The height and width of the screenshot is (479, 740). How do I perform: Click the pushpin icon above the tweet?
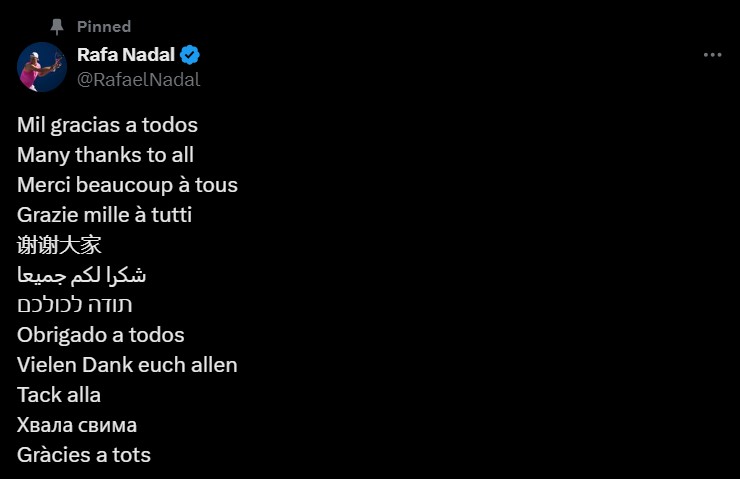[57, 26]
